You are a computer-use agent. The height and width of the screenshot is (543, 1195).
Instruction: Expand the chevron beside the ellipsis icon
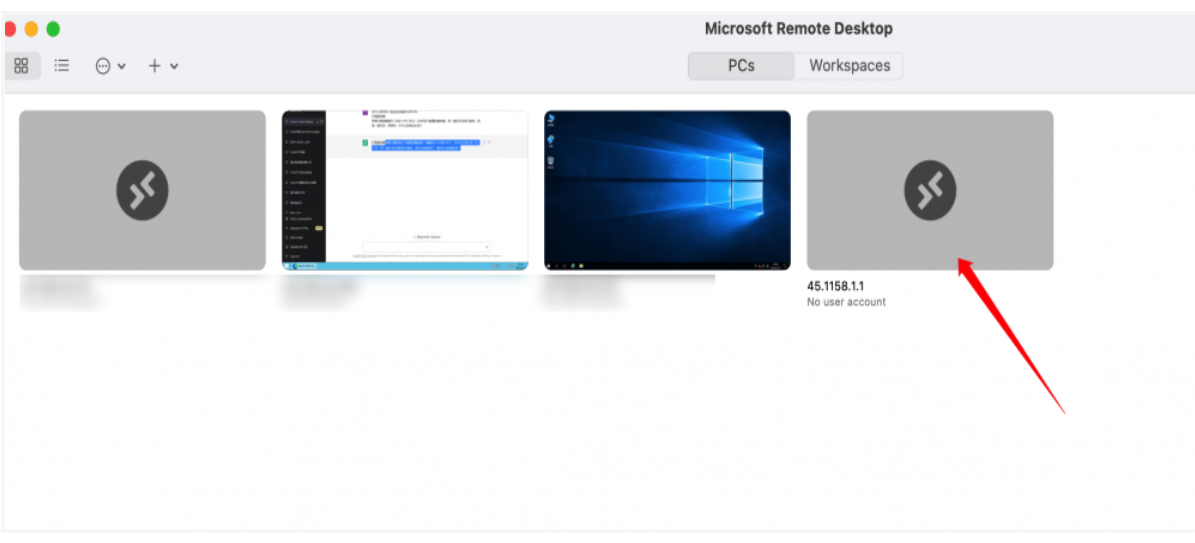click(122, 67)
